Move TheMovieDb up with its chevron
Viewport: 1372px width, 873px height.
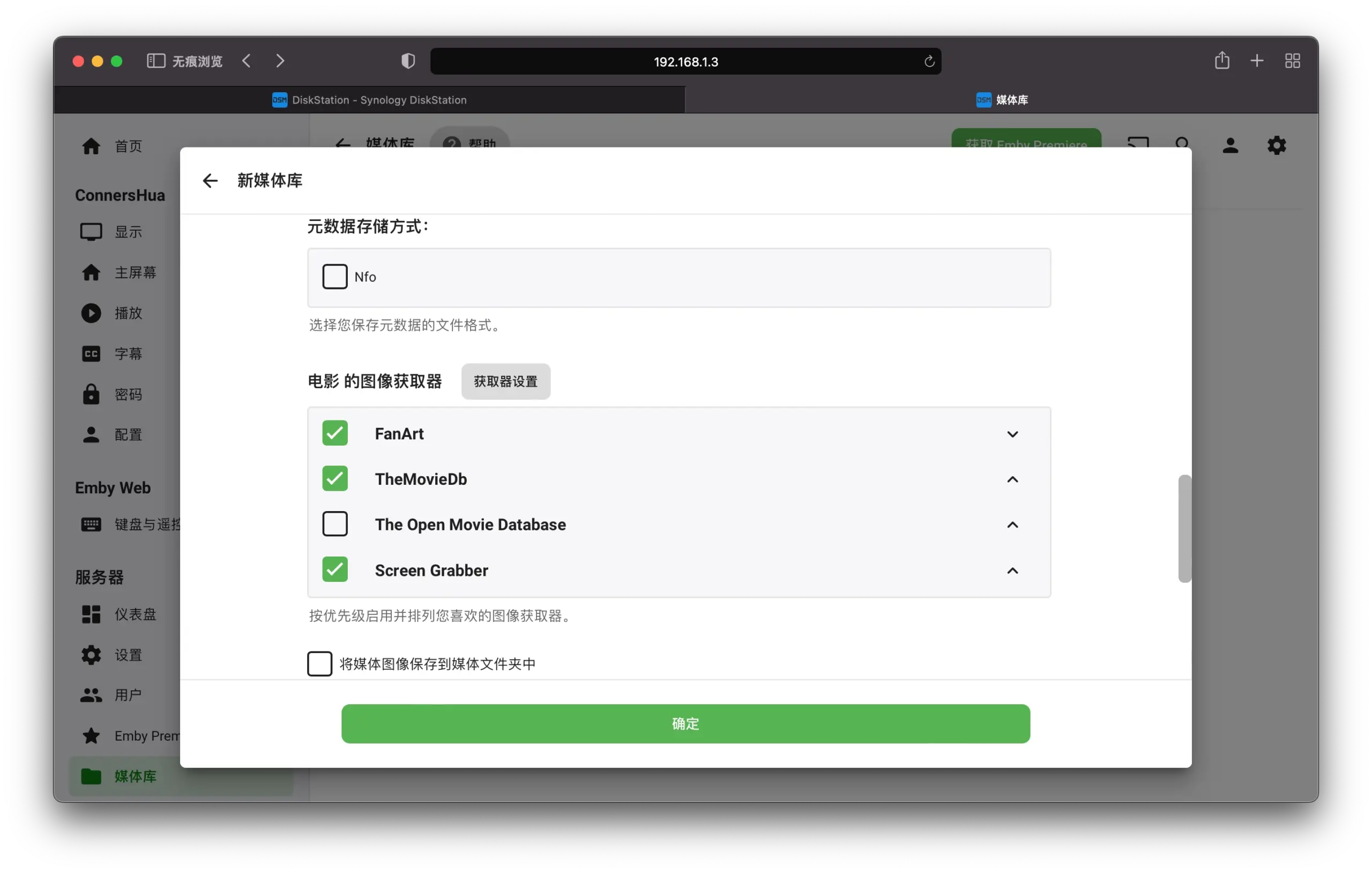[x=1012, y=479]
